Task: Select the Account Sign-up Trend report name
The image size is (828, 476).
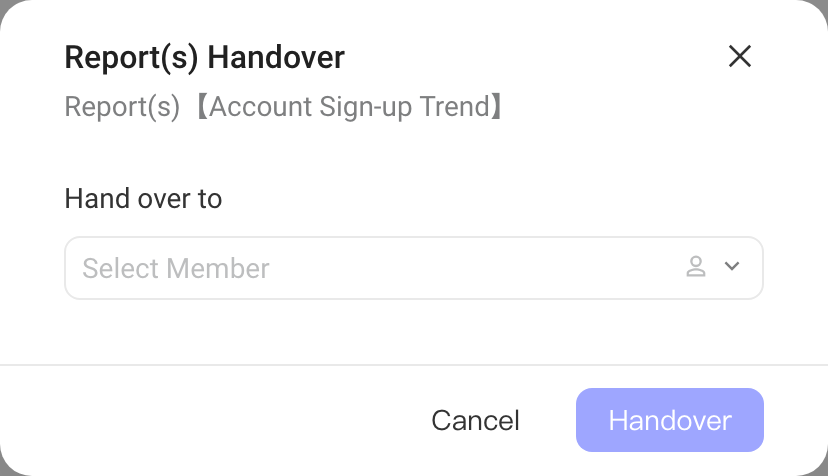Action: point(350,107)
